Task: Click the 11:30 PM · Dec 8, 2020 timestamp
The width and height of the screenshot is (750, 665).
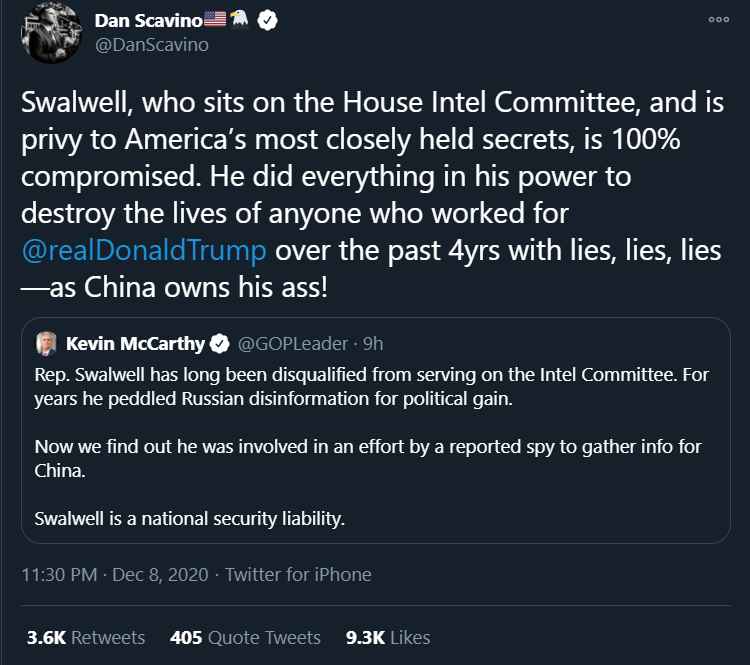Action: pyautogui.click(x=115, y=574)
